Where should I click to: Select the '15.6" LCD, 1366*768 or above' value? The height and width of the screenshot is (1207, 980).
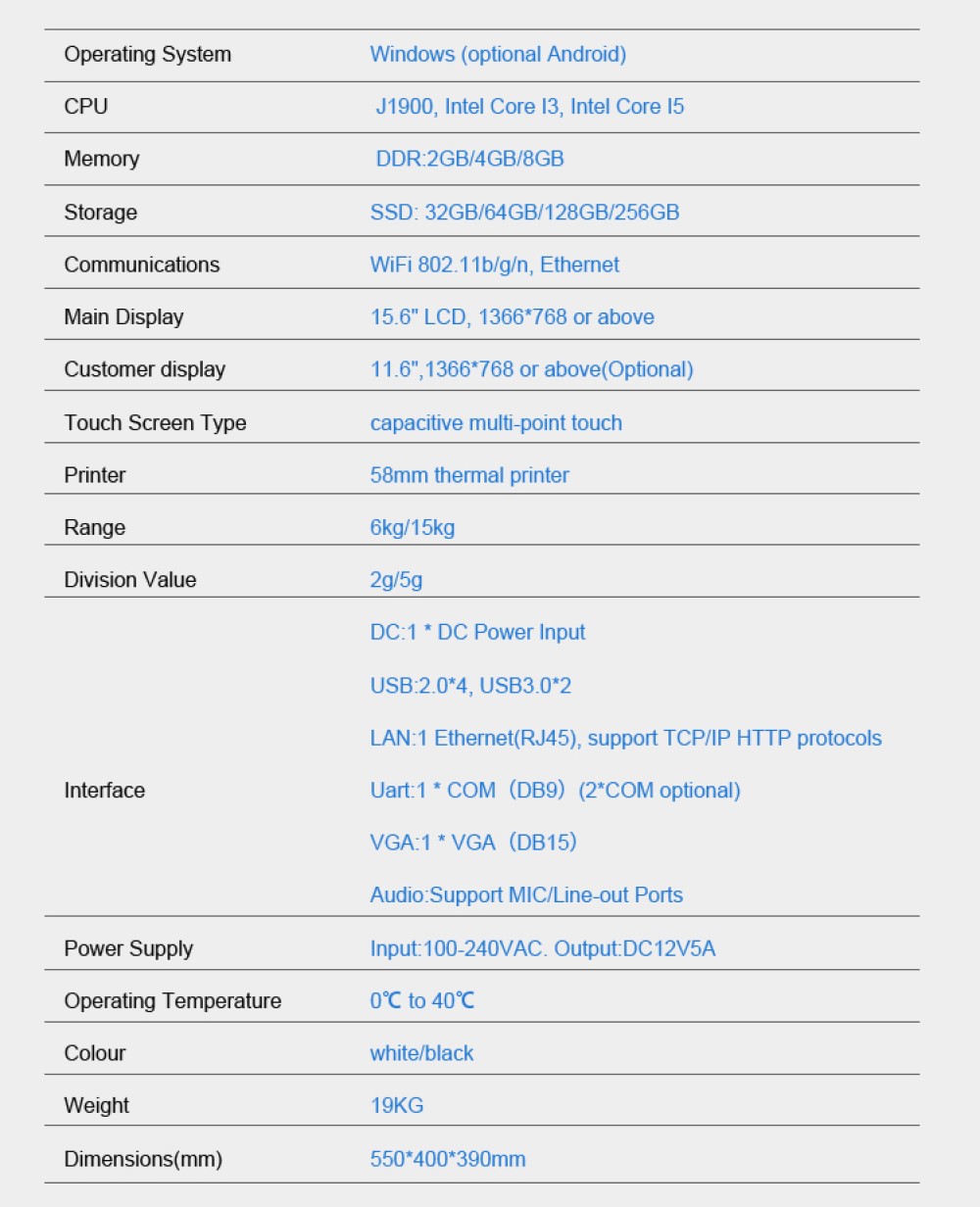(512, 317)
